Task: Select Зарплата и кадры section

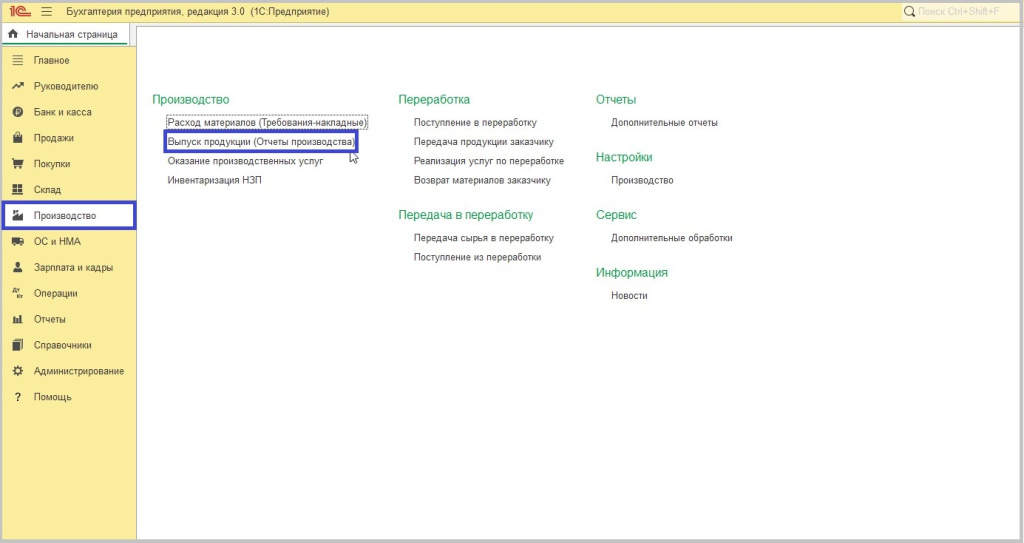Action: pyautogui.click(x=73, y=267)
